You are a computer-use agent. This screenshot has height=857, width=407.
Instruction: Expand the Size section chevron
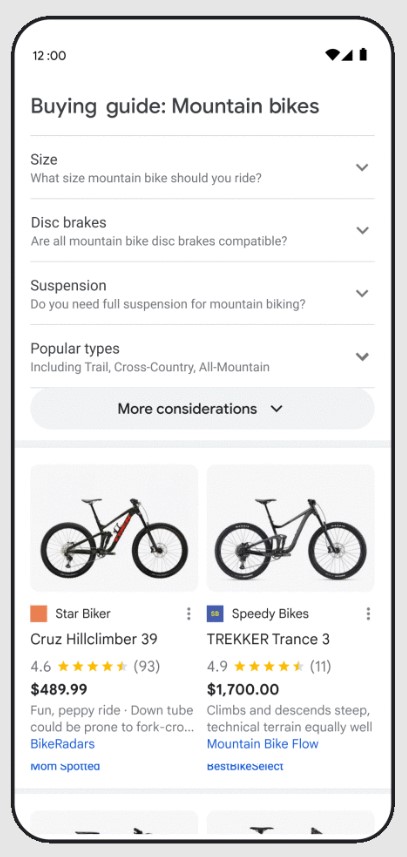362,167
